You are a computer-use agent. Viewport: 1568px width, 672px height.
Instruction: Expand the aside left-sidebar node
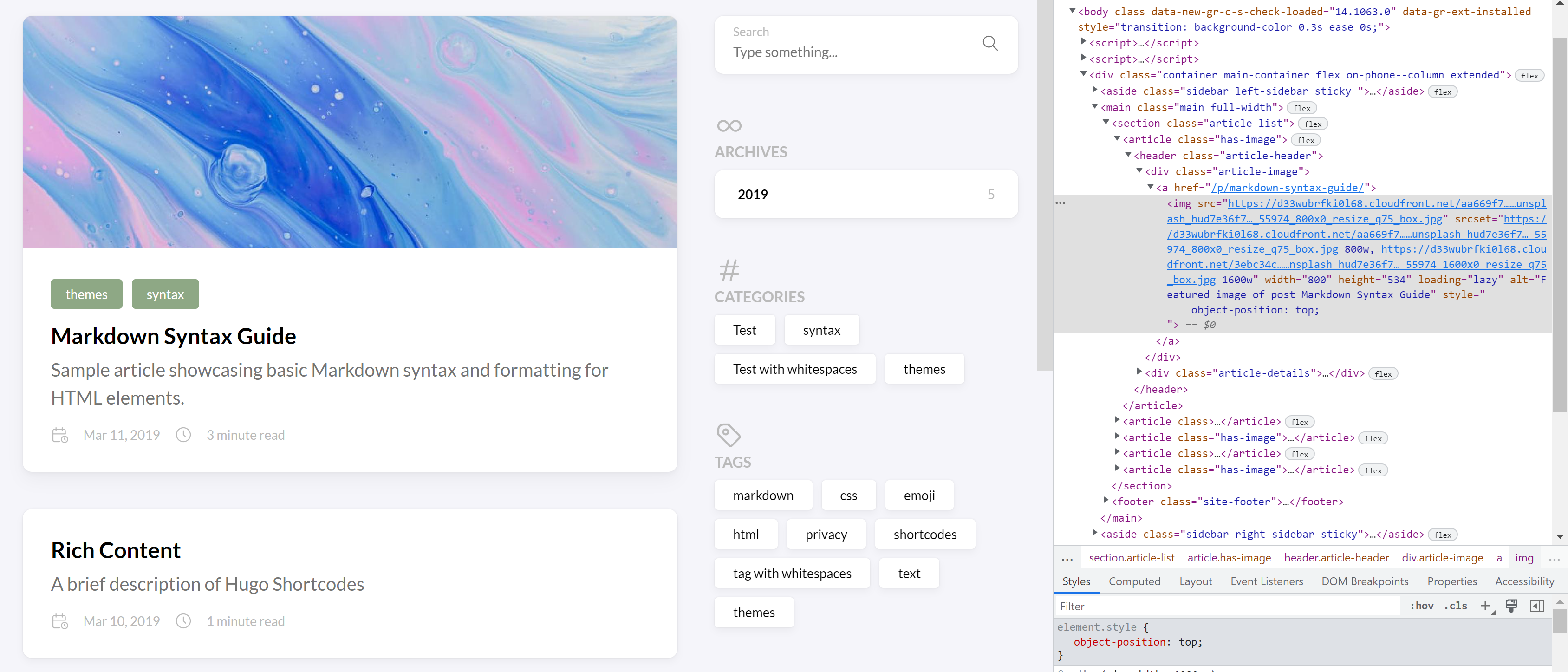click(x=1095, y=90)
